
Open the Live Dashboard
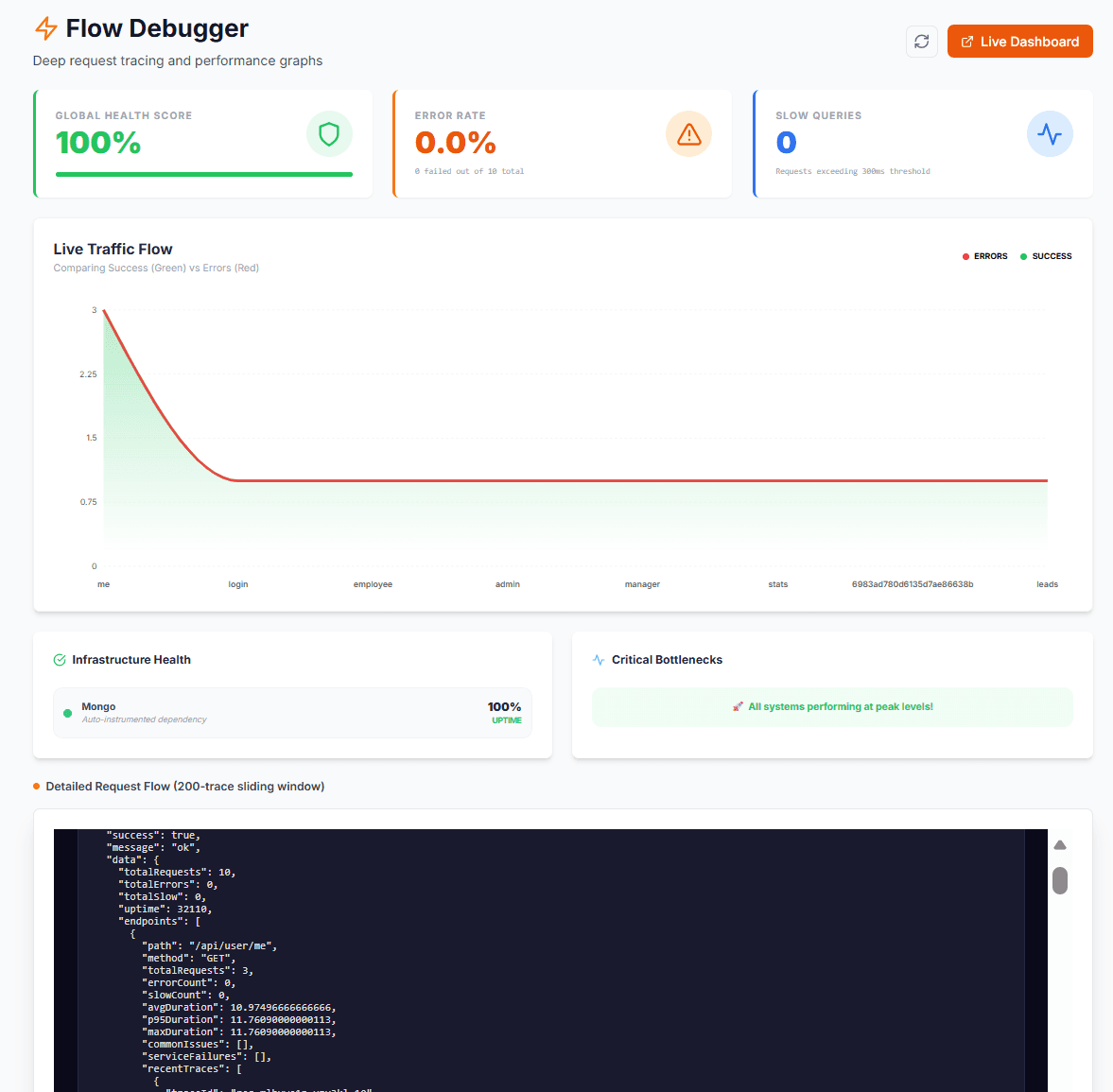click(x=1020, y=42)
